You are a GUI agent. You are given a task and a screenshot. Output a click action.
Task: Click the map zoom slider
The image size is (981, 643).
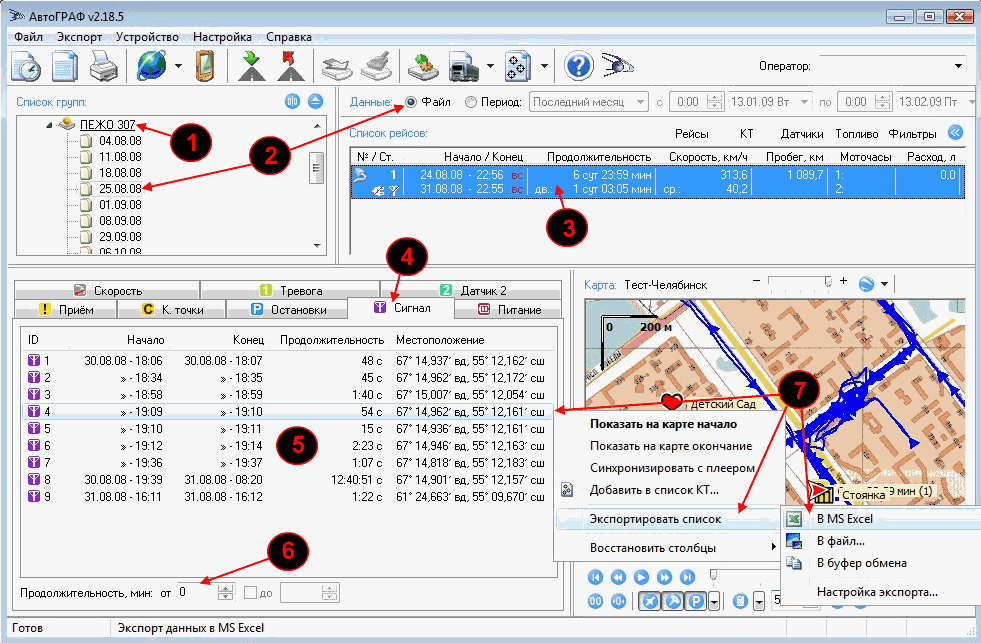(x=800, y=284)
